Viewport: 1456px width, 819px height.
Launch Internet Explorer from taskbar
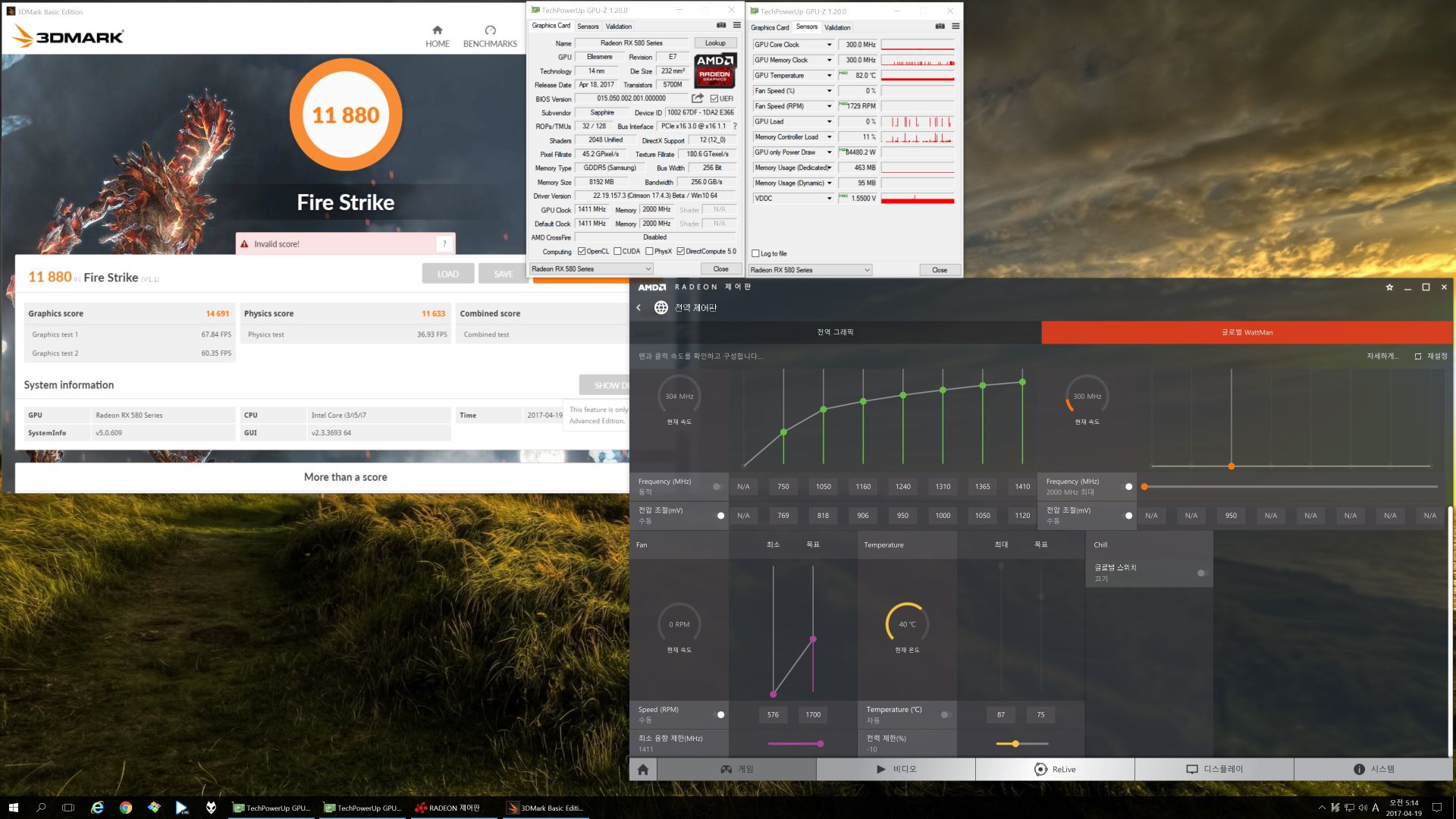tap(98, 808)
